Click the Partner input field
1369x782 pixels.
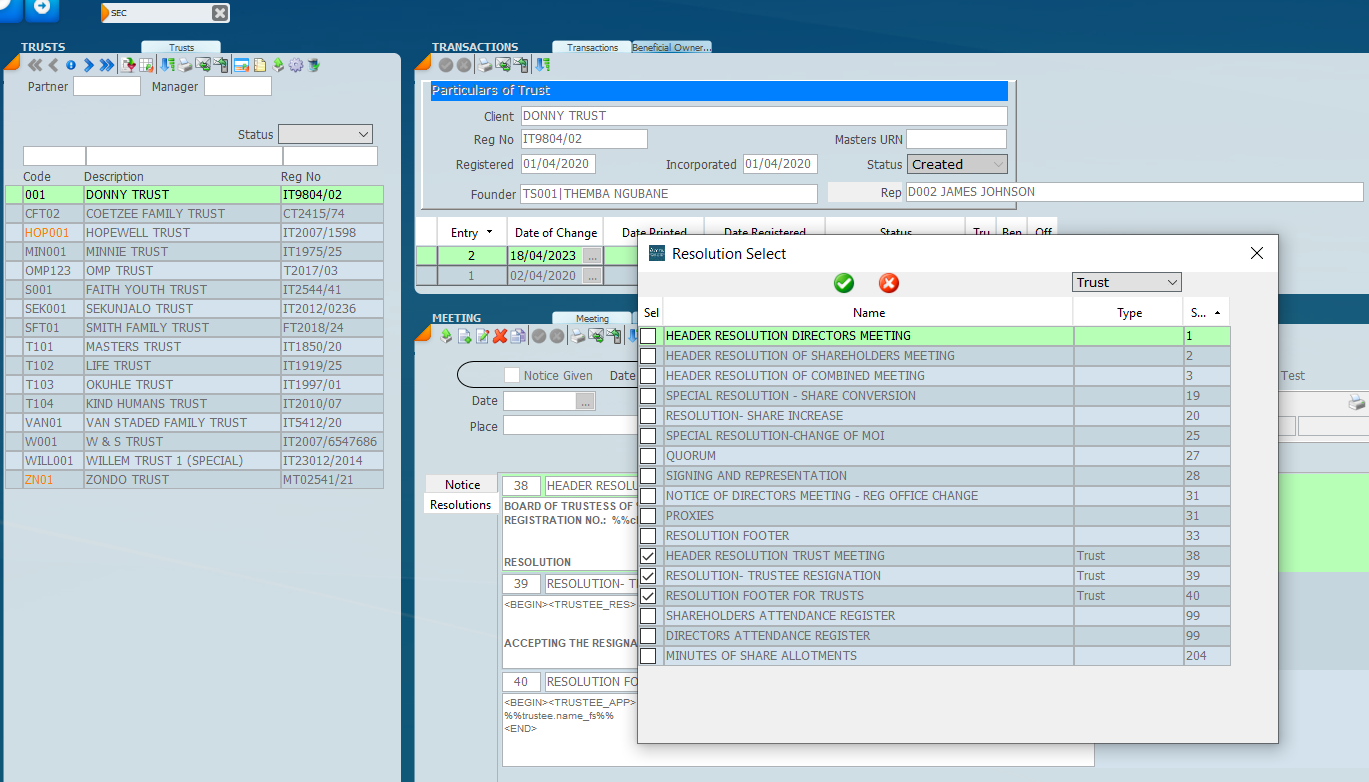point(107,87)
